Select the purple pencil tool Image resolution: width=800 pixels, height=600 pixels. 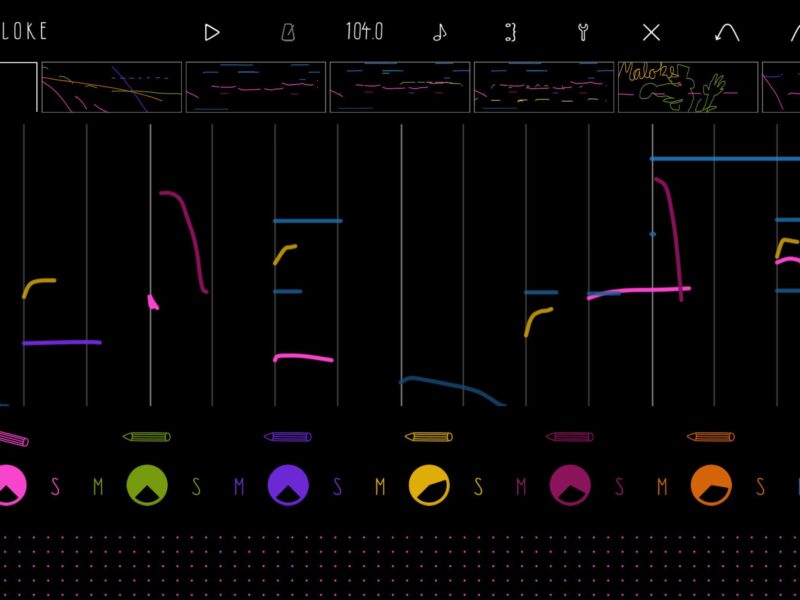tap(288, 437)
